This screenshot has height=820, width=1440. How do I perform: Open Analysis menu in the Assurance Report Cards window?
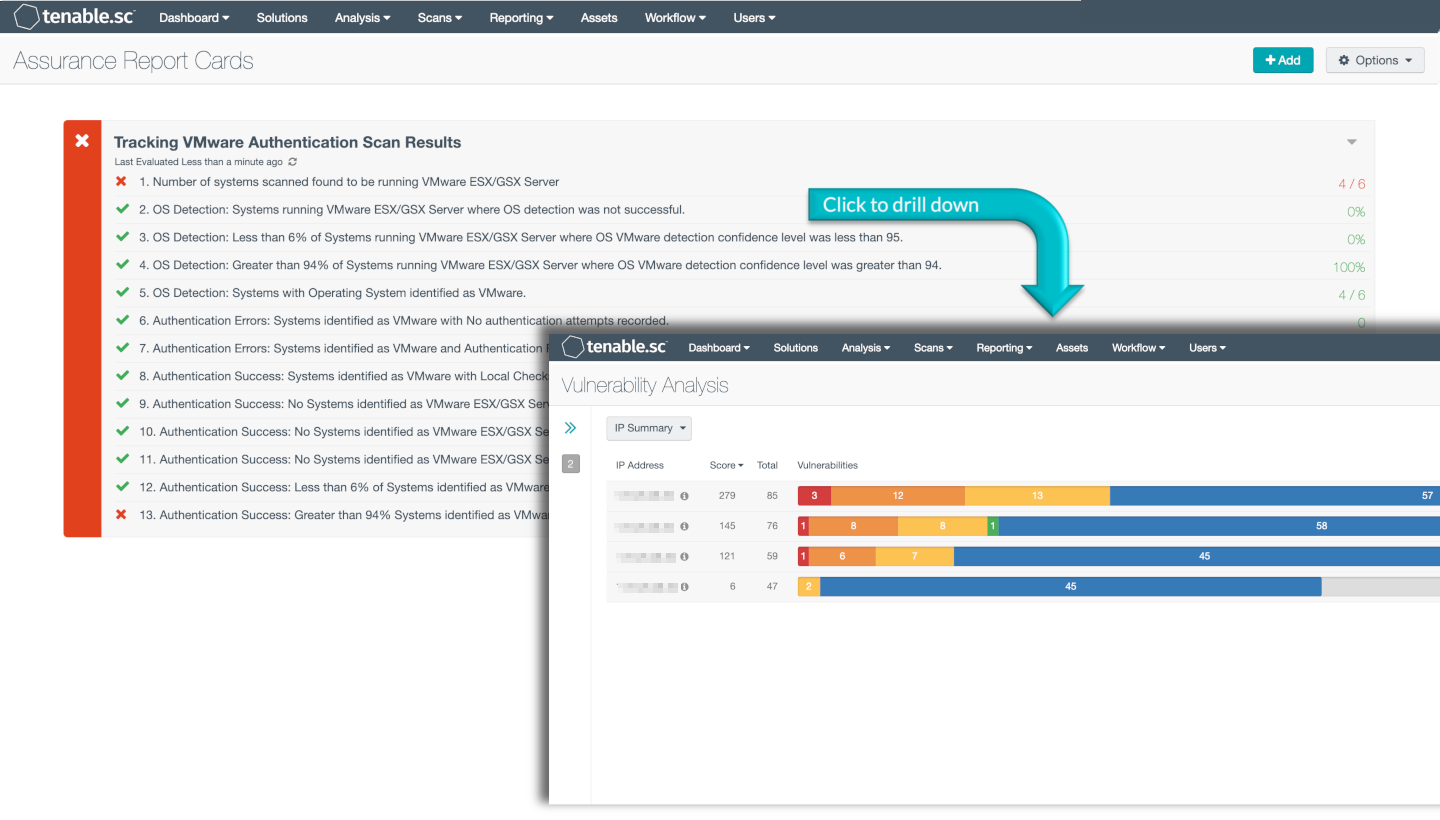362,17
